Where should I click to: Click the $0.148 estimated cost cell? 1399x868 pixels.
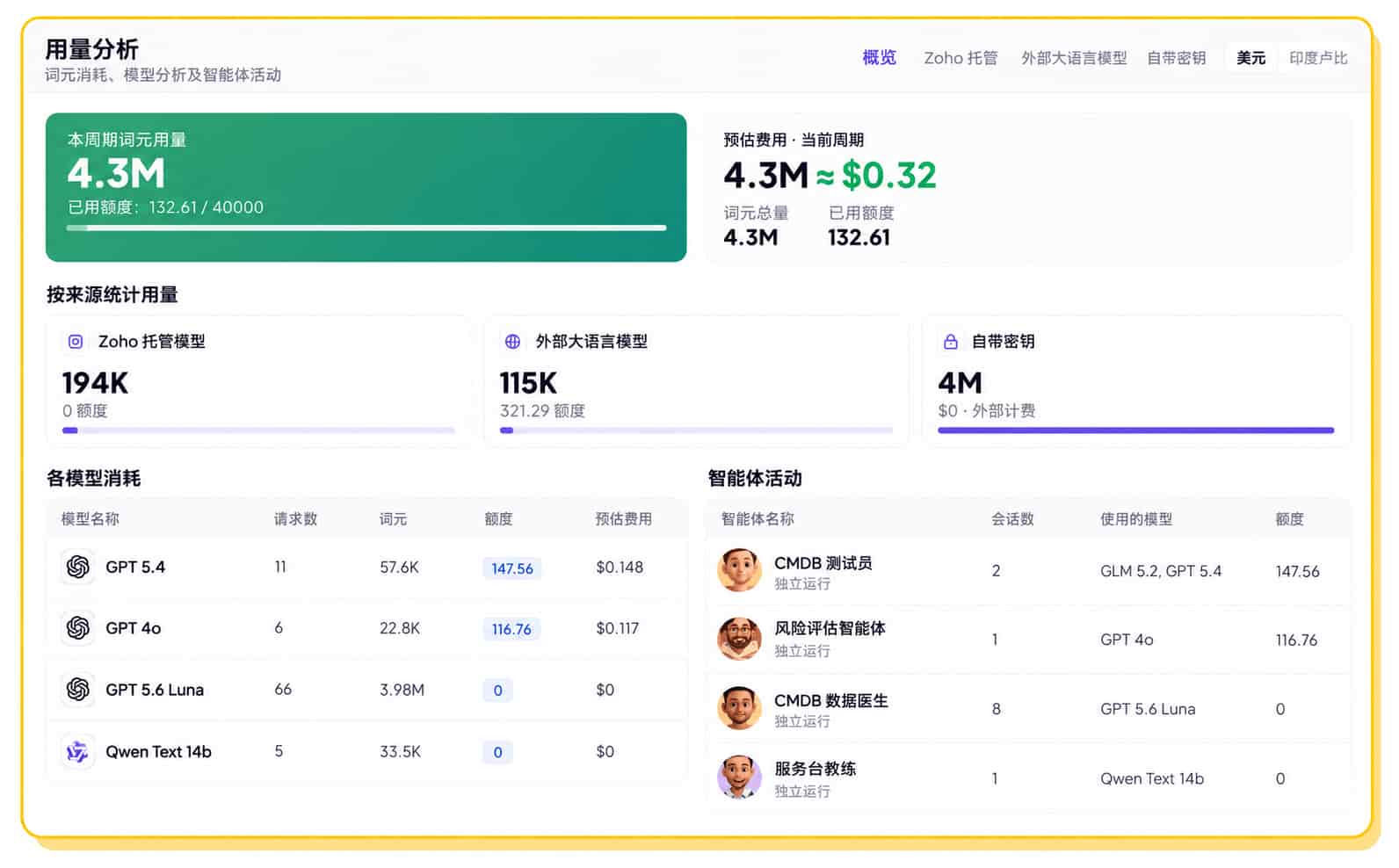tap(620, 568)
